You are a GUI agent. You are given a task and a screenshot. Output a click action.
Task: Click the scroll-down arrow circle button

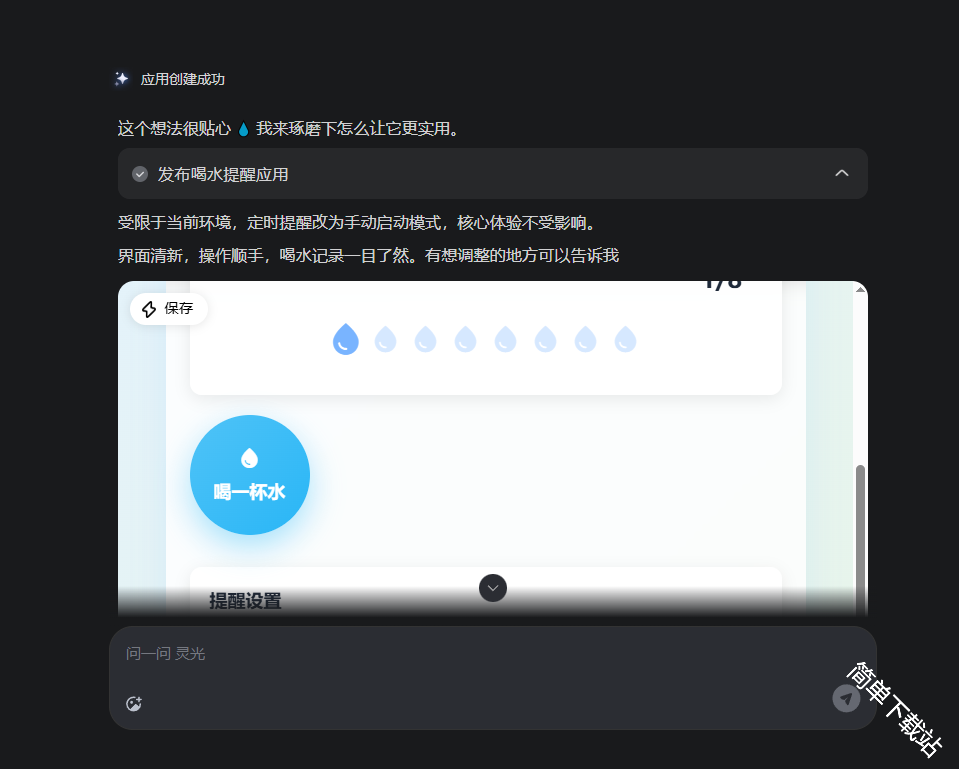click(x=493, y=588)
